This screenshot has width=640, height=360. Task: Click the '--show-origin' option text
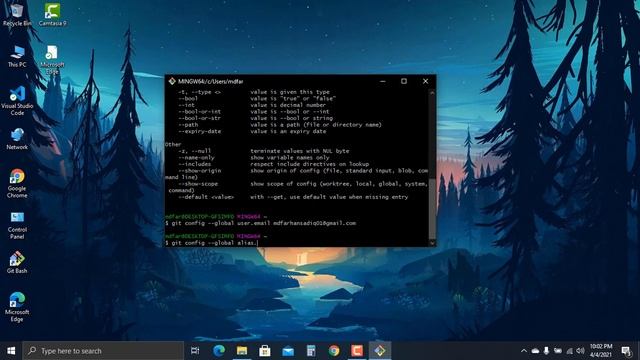pyautogui.click(x=200, y=171)
